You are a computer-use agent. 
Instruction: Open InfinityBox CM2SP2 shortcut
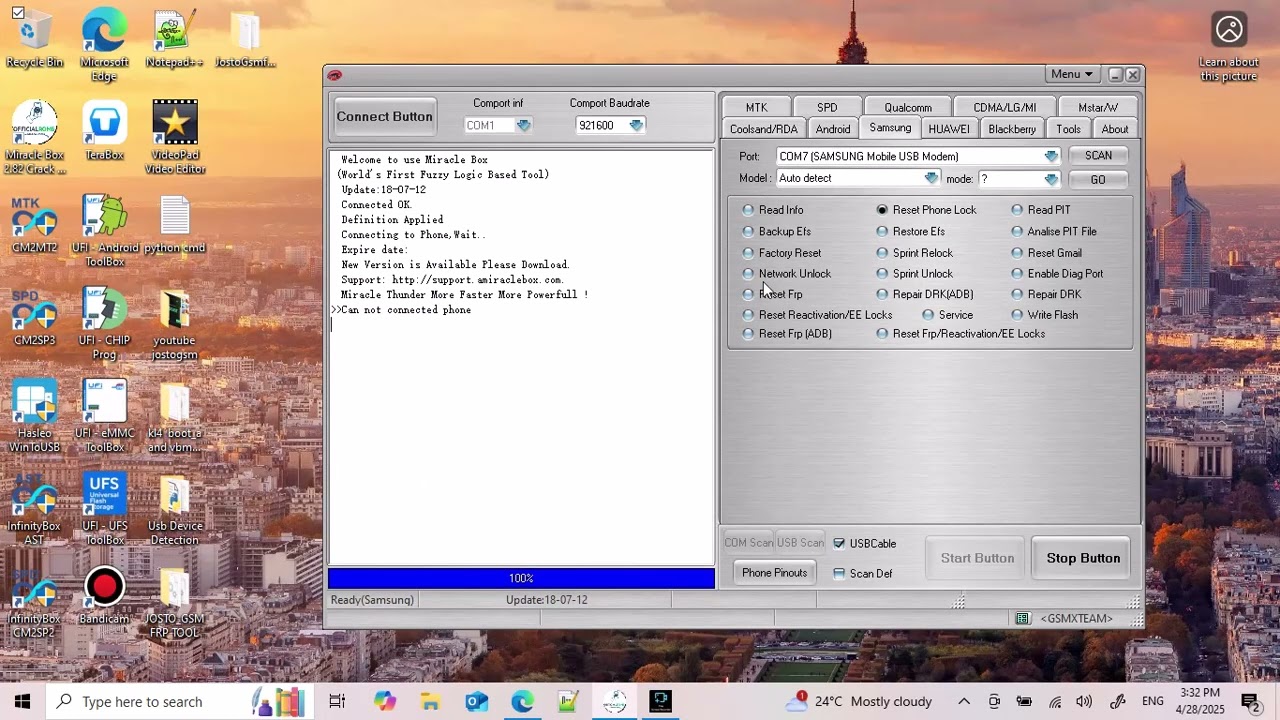pos(34,603)
